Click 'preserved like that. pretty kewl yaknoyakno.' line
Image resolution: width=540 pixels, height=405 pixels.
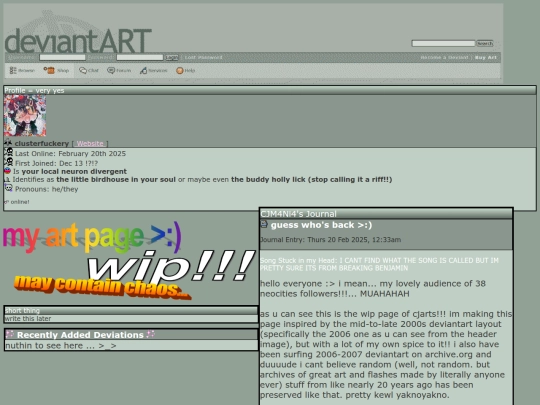click(355, 395)
